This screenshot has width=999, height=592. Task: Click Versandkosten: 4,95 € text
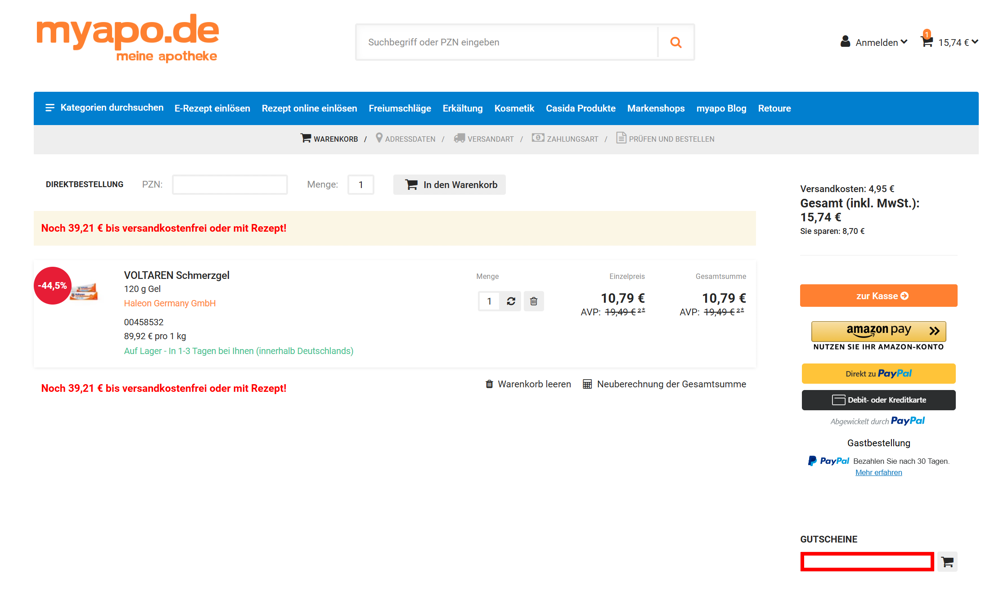(847, 189)
